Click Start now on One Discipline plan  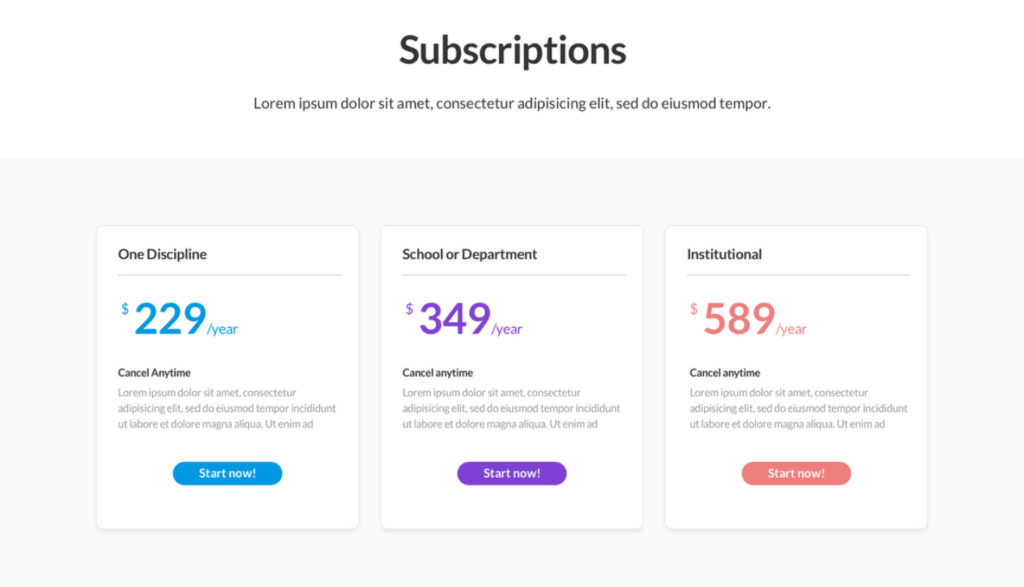(x=227, y=473)
